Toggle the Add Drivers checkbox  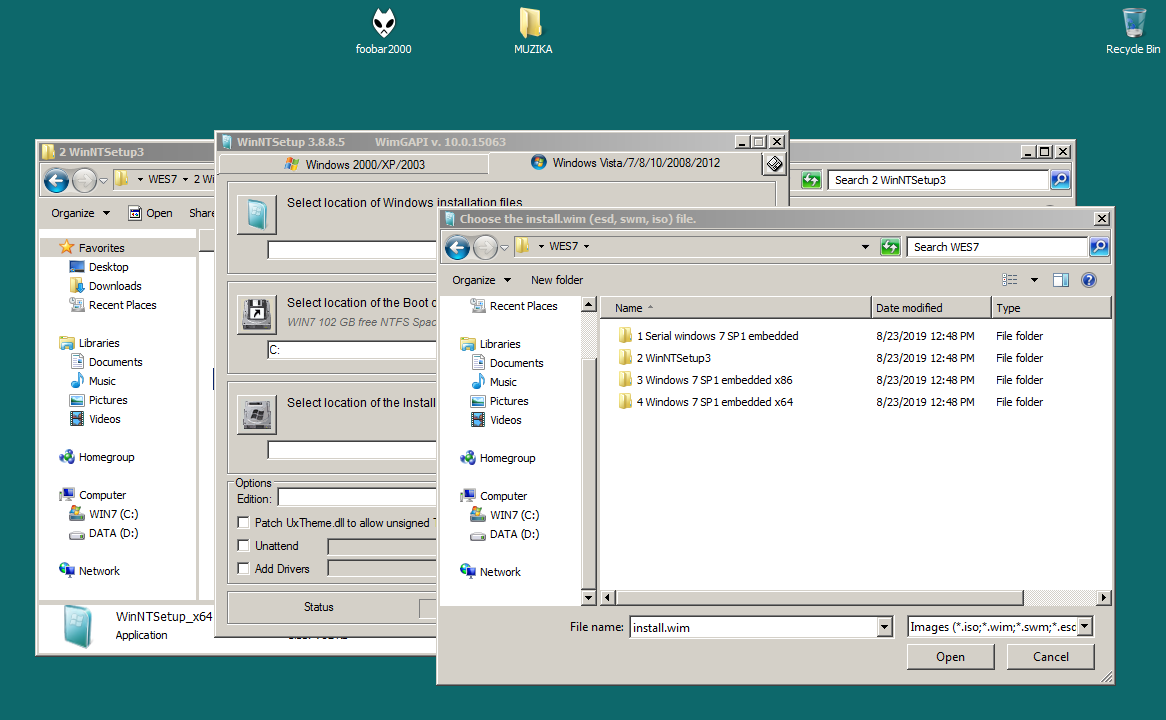coord(243,568)
